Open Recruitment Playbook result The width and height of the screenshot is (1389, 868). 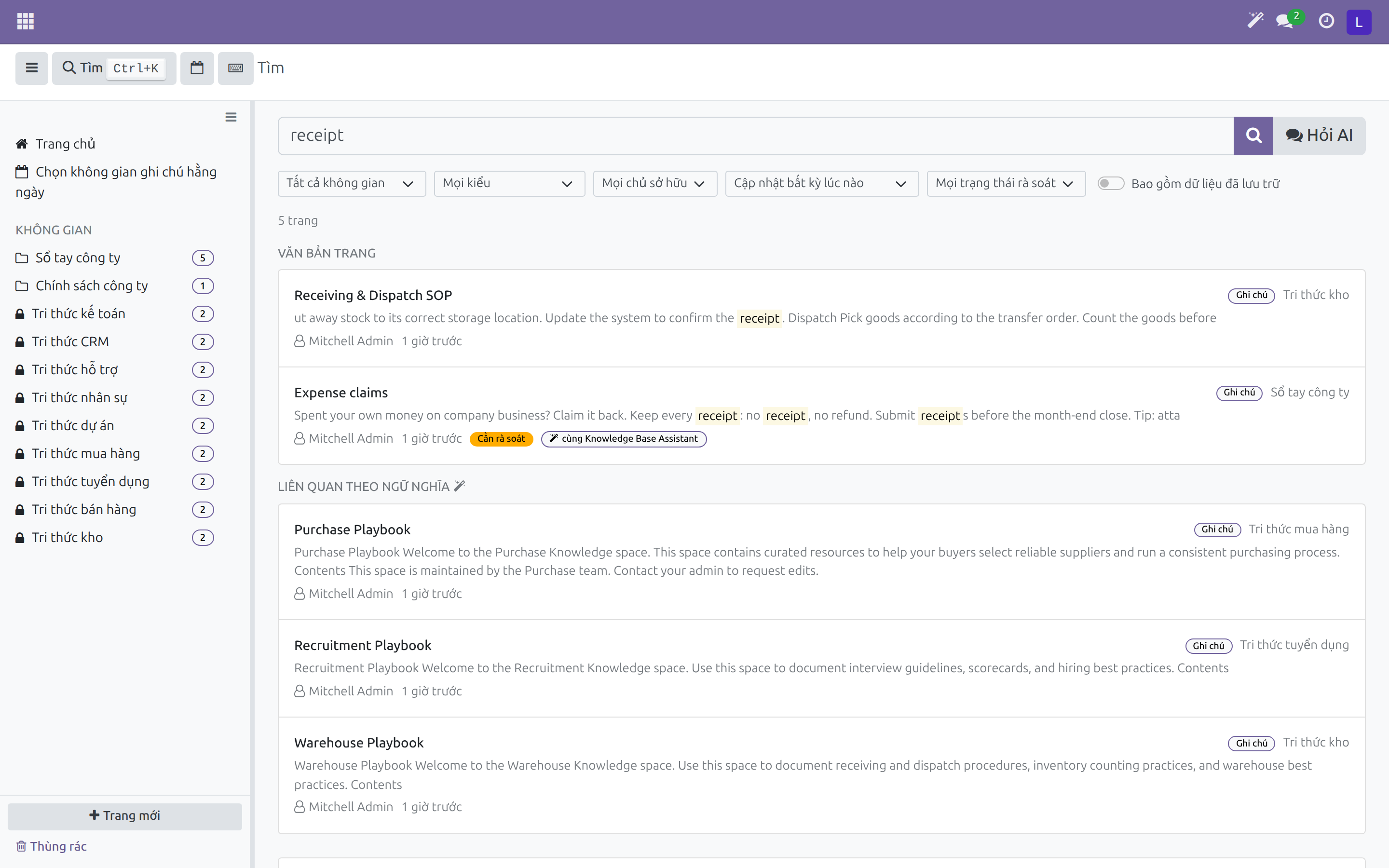click(363, 645)
